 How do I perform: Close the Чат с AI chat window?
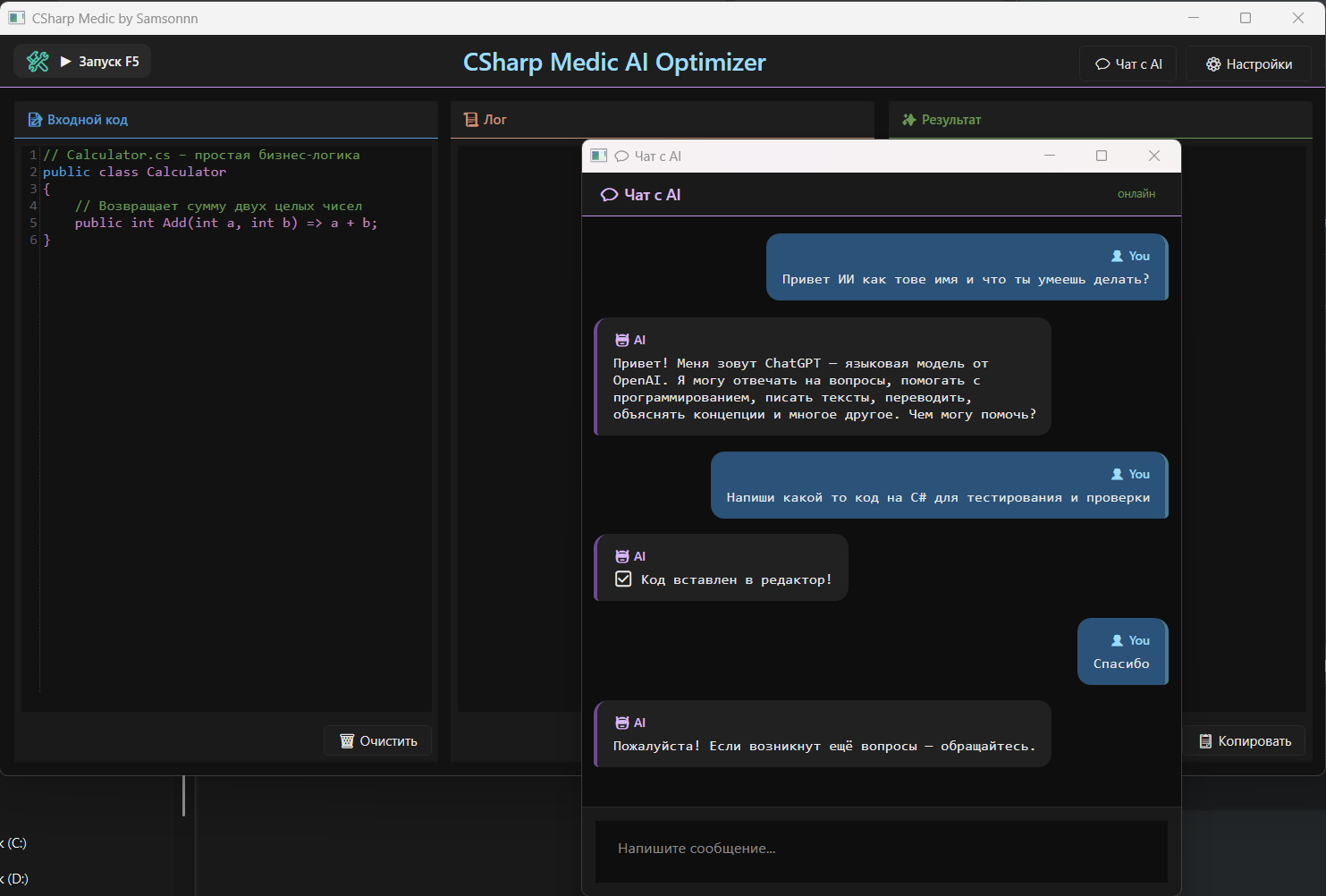[x=1154, y=156]
